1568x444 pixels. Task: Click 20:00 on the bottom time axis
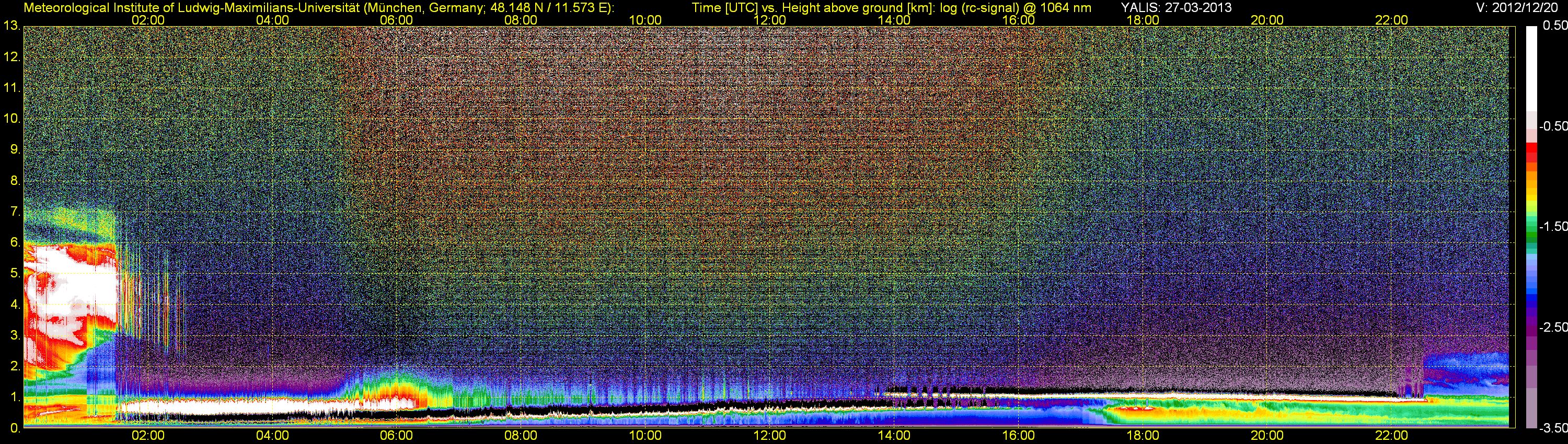pos(1267,436)
